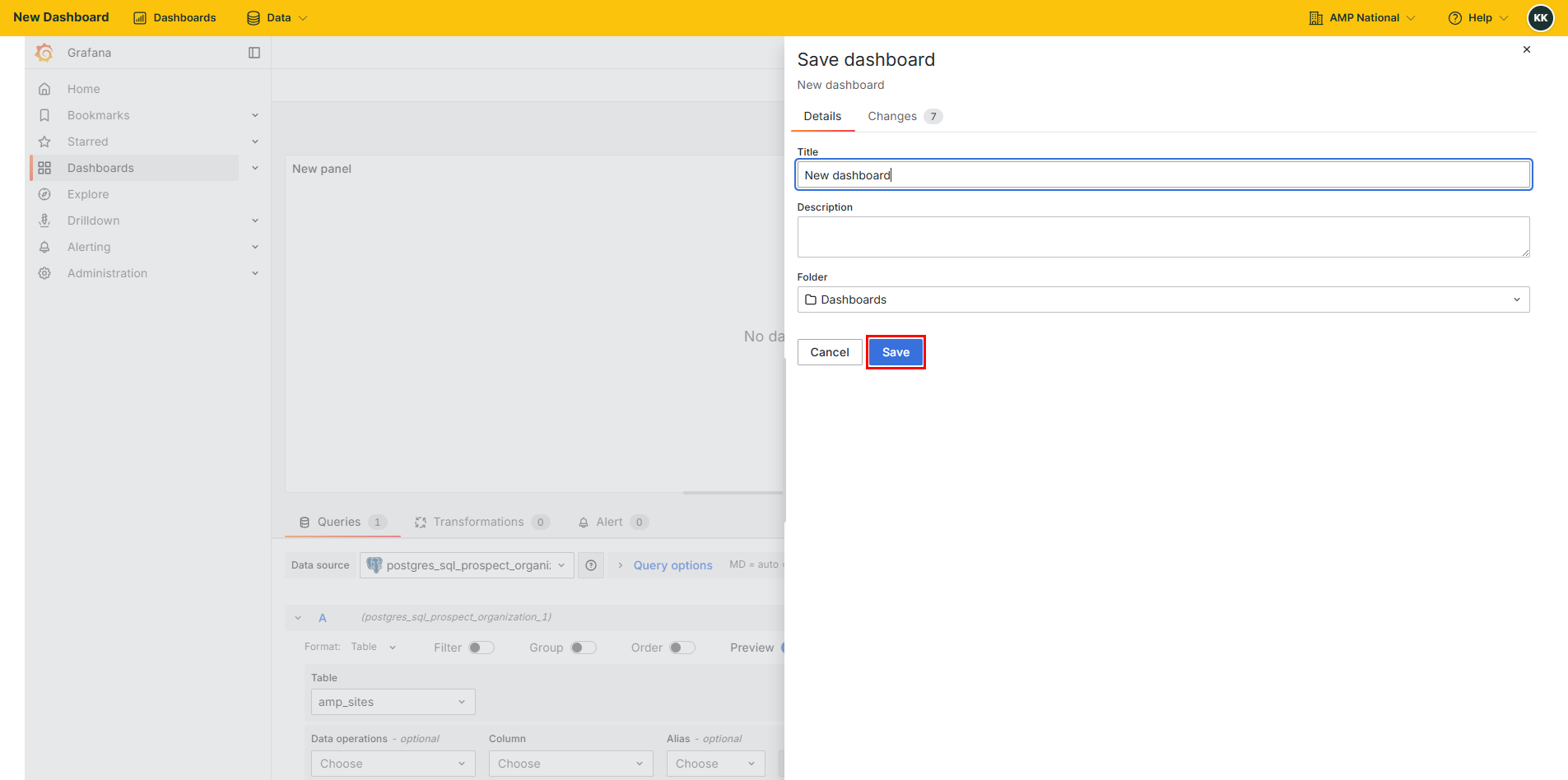
Task: Open Dashboards link in top bar
Action: click(174, 18)
